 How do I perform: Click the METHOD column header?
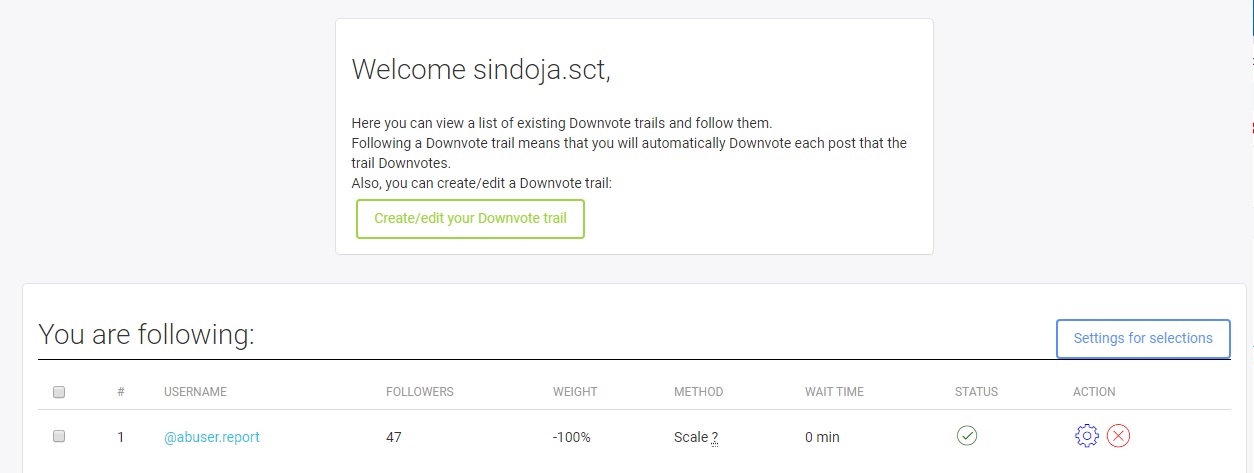(699, 392)
